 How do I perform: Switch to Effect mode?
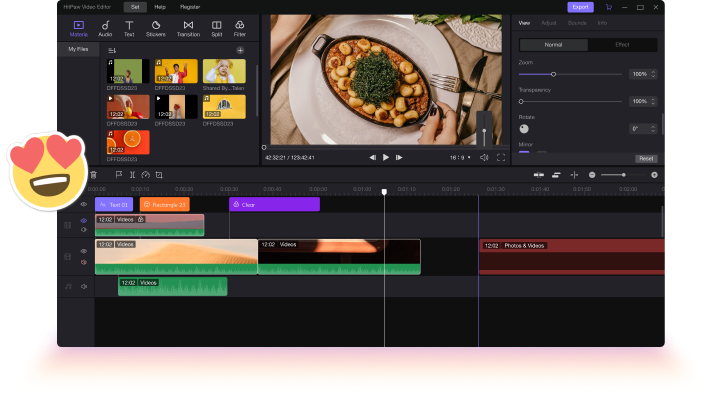622,45
